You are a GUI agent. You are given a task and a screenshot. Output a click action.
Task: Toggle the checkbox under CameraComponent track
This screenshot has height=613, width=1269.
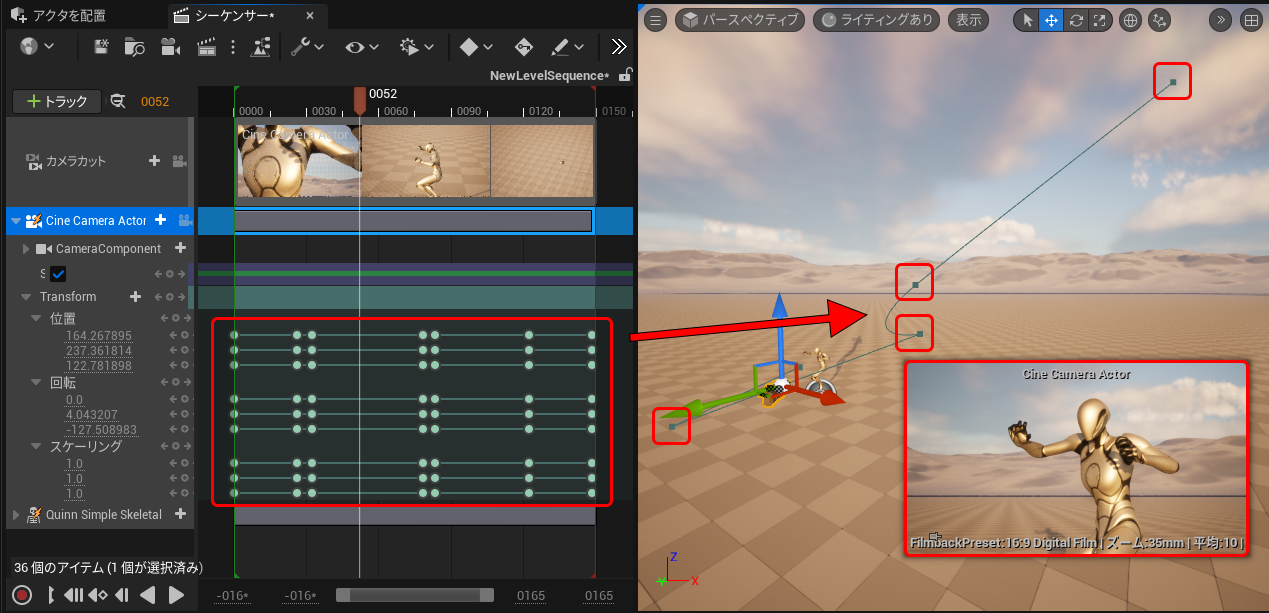58,274
